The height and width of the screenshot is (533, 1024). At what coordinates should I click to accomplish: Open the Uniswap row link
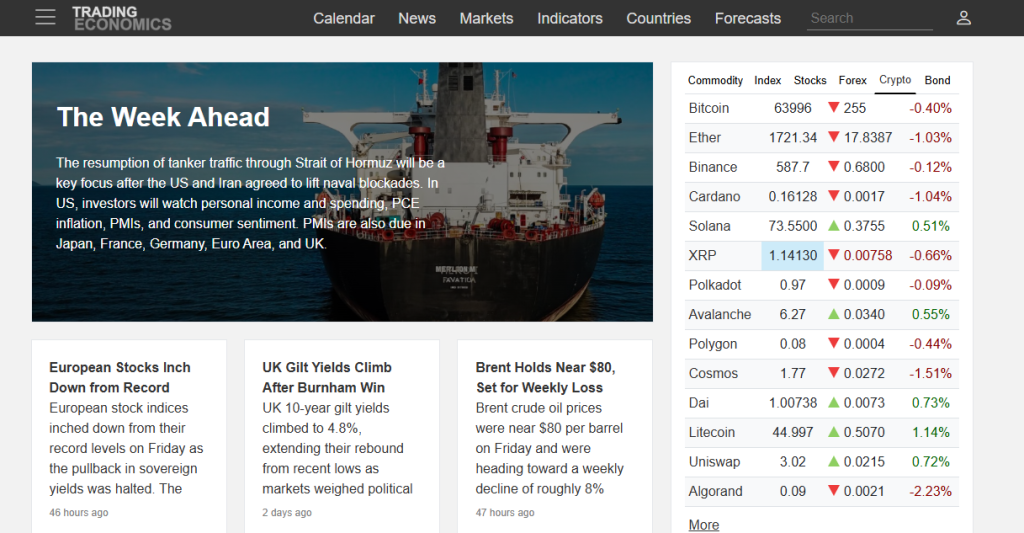click(714, 462)
